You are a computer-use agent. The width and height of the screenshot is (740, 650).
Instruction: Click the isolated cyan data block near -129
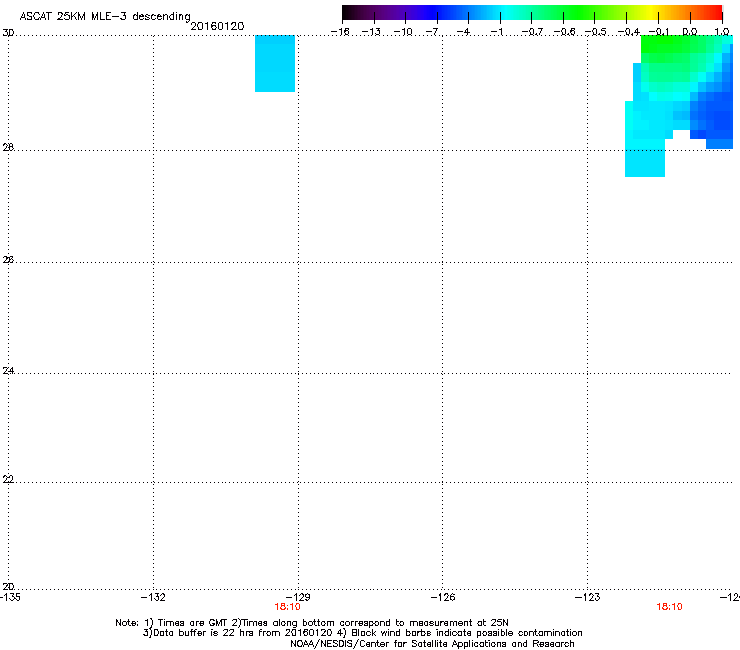pos(275,63)
